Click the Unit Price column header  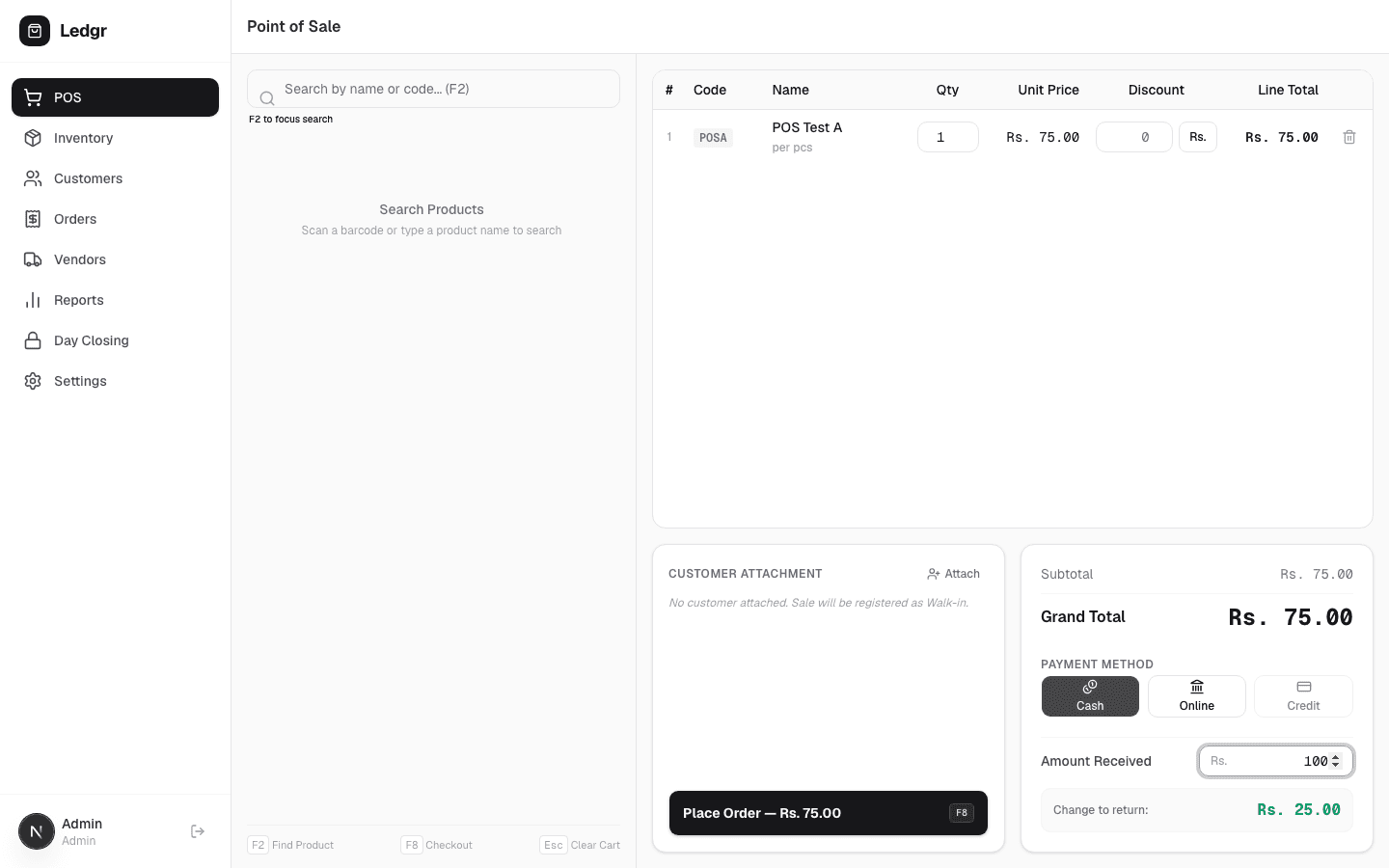[1049, 90]
